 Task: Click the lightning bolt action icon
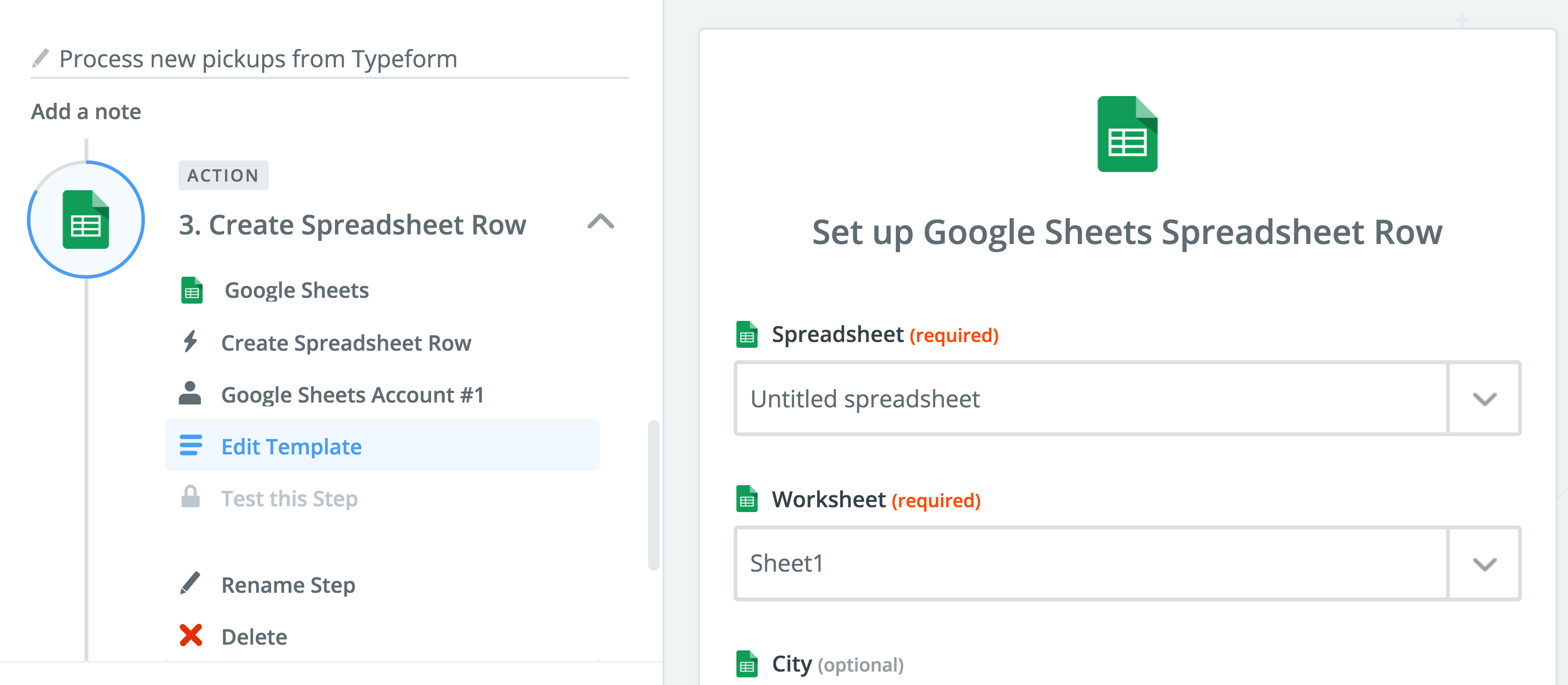pyautogui.click(x=191, y=342)
